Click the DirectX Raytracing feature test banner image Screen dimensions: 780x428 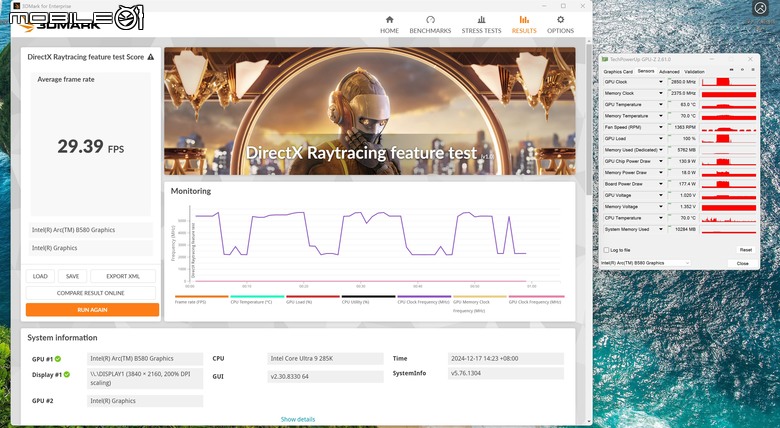pos(370,111)
